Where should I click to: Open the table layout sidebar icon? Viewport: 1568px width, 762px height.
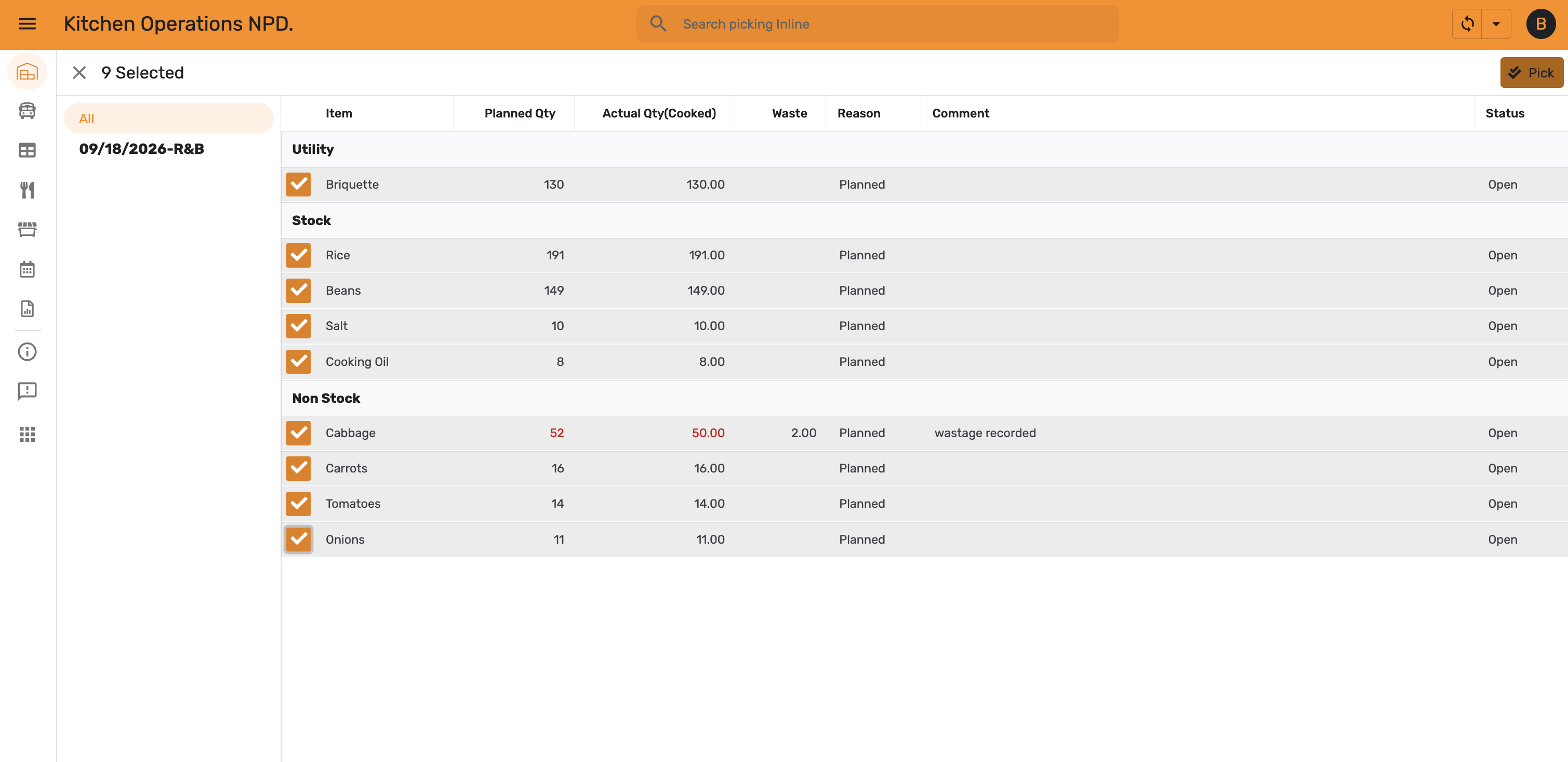pyautogui.click(x=28, y=150)
